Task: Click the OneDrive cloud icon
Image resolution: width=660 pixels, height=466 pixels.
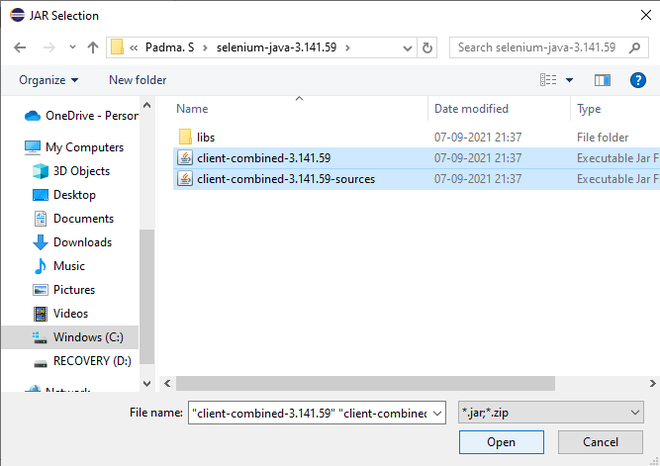Action: click(32, 116)
